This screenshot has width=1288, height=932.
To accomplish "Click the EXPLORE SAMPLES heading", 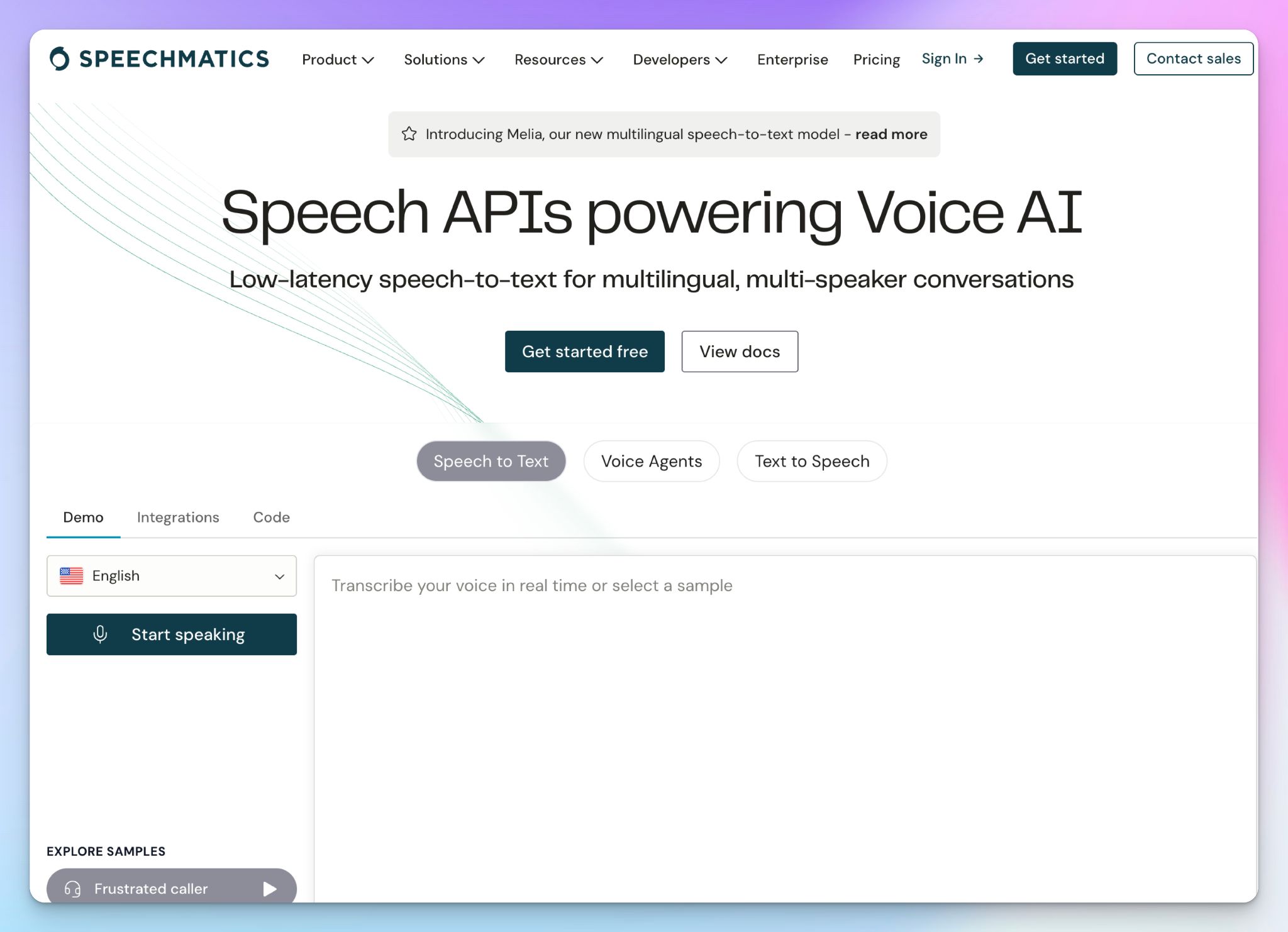I will pos(106,852).
